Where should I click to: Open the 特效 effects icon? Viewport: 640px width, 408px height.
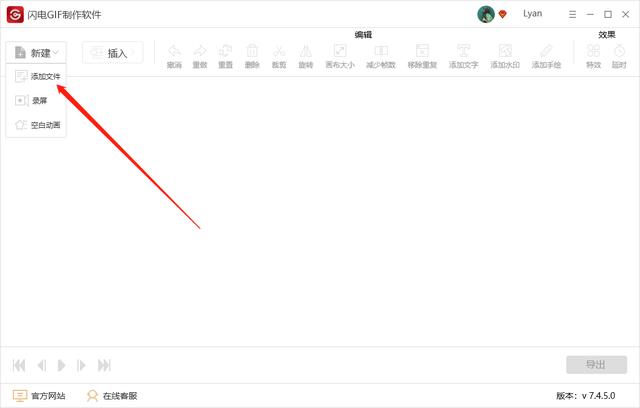coord(593,56)
